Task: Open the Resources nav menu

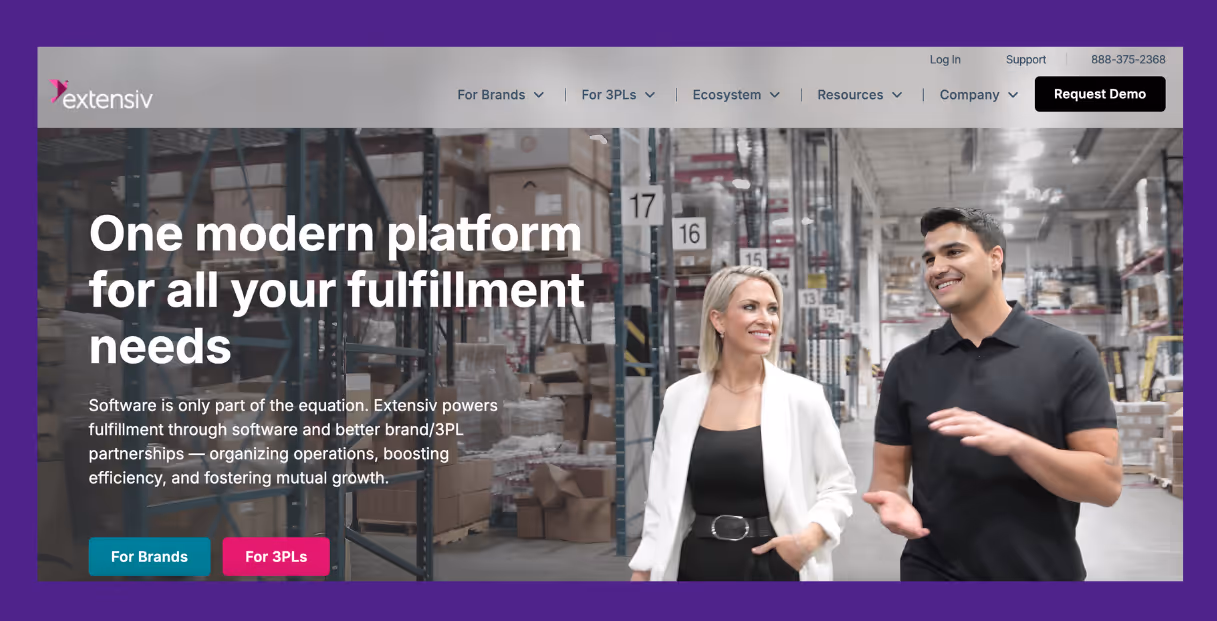Action: click(860, 95)
